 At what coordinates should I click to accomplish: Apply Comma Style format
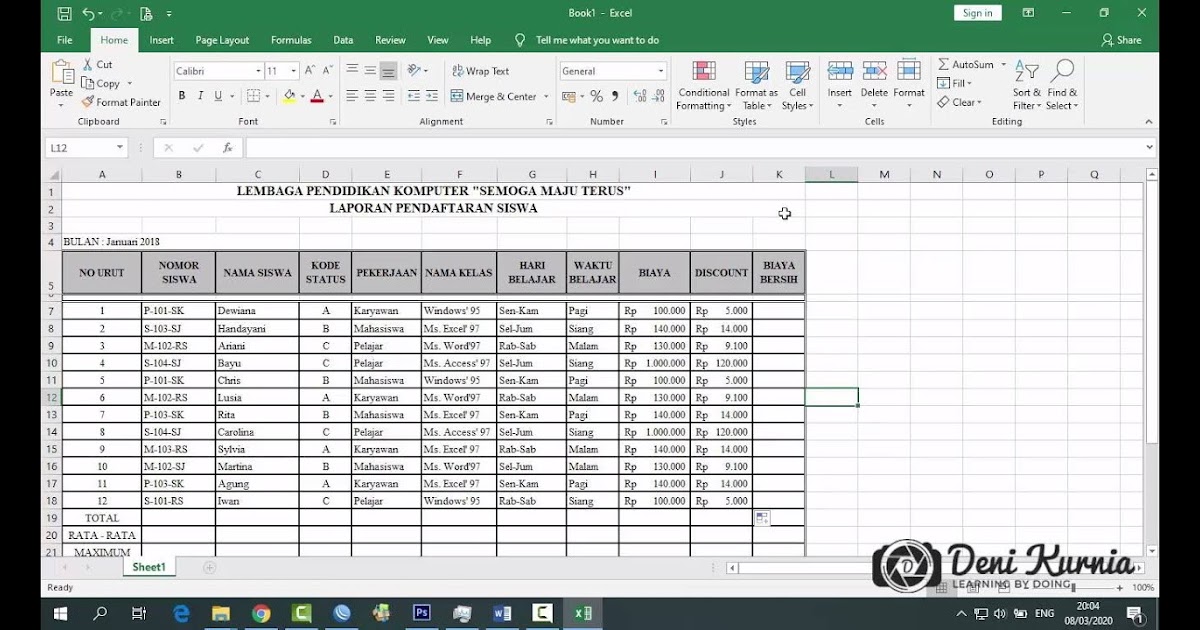pyautogui.click(x=615, y=96)
